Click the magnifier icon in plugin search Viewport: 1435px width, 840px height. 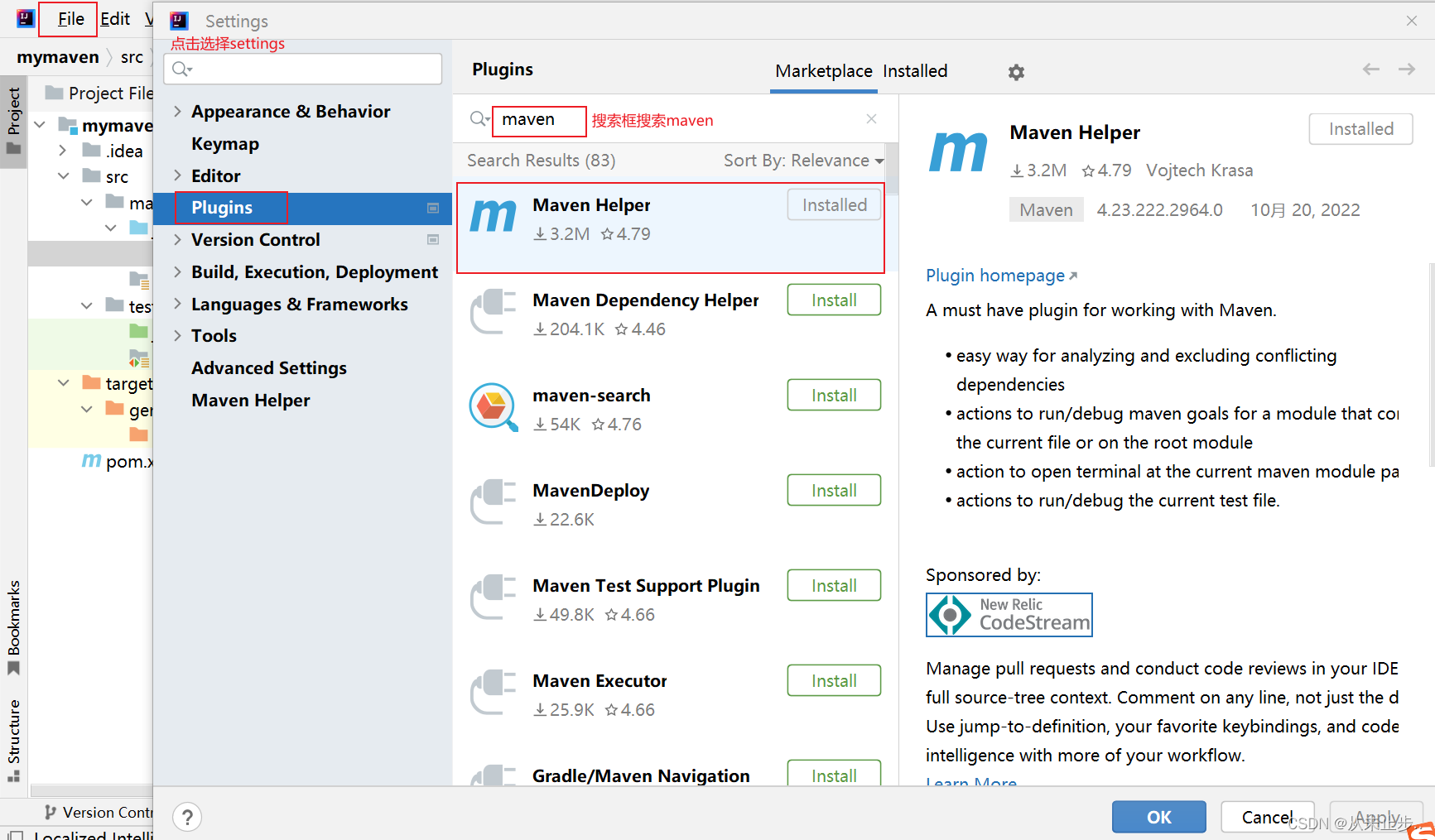click(x=479, y=119)
